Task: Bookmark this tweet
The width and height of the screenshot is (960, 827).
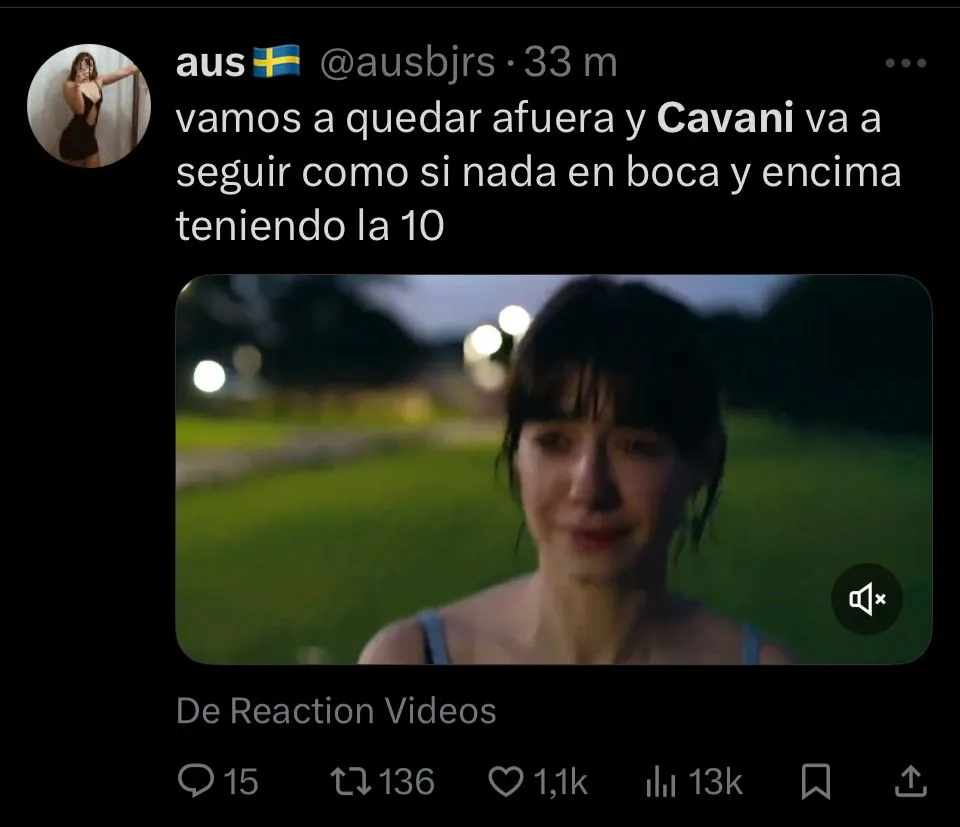Action: tap(816, 782)
